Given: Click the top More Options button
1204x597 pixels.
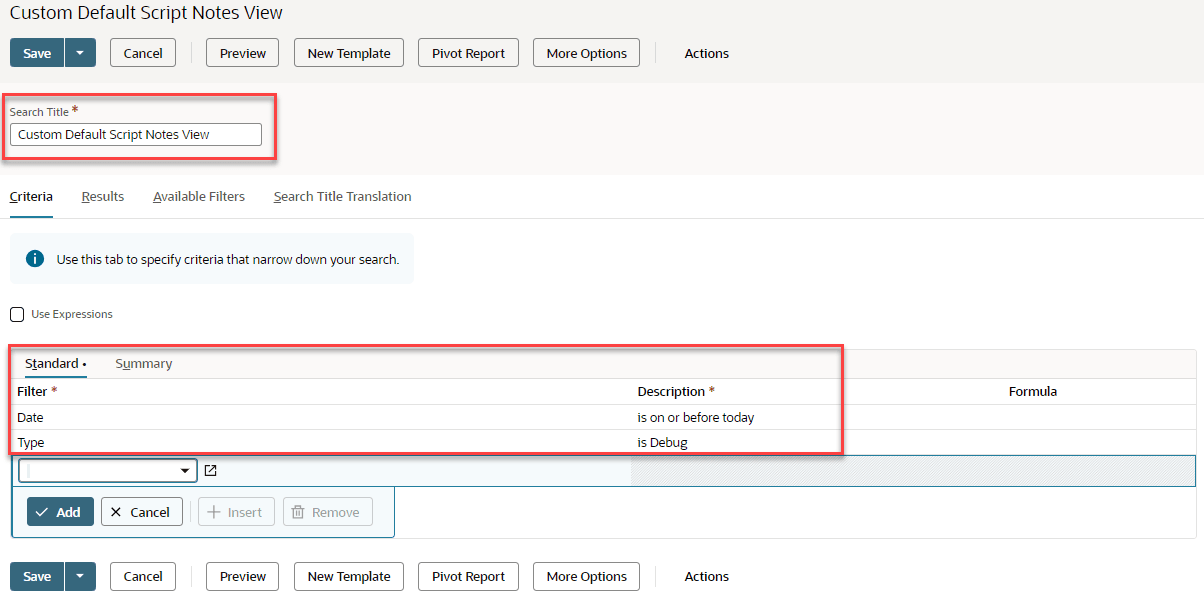Looking at the screenshot, I should click(x=587, y=53).
